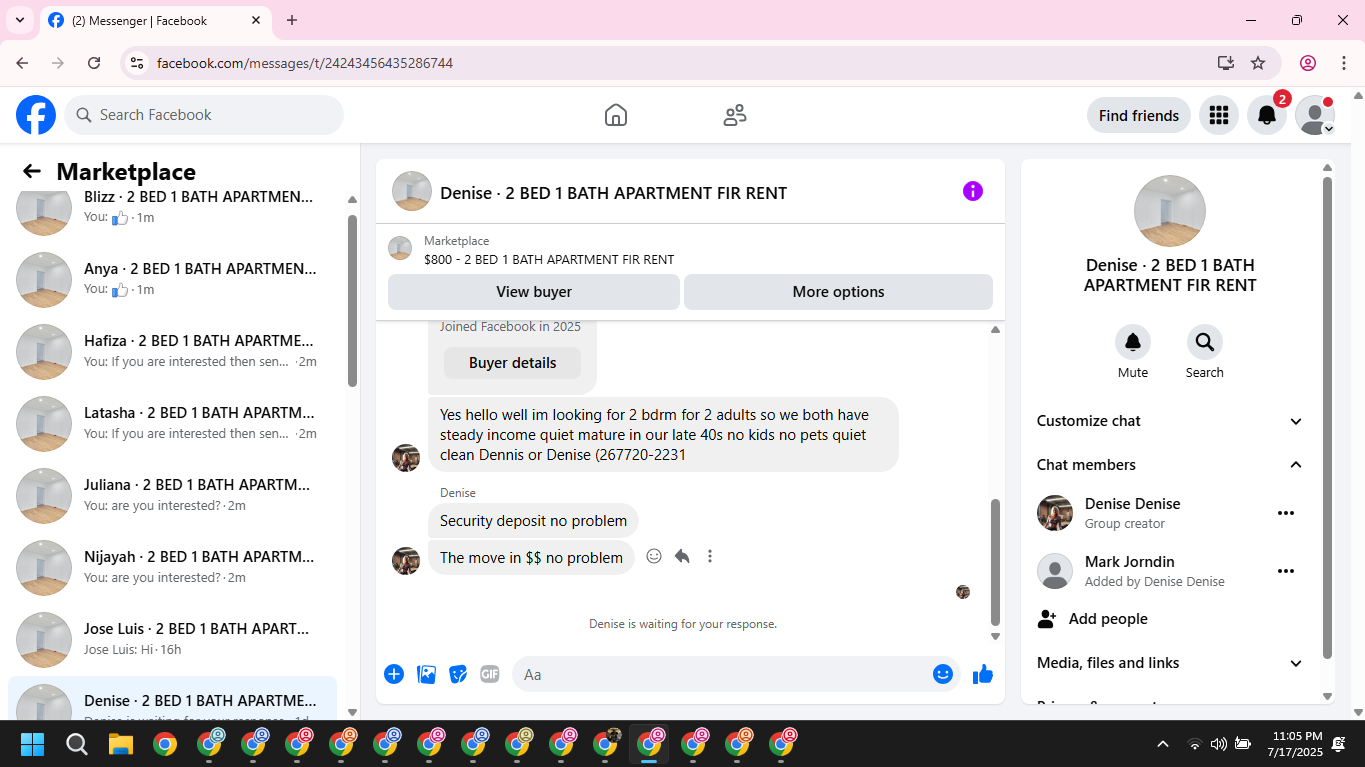Viewport: 1365px width, 767px height.
Task: Open Windows taskbar search
Action: [x=76, y=744]
